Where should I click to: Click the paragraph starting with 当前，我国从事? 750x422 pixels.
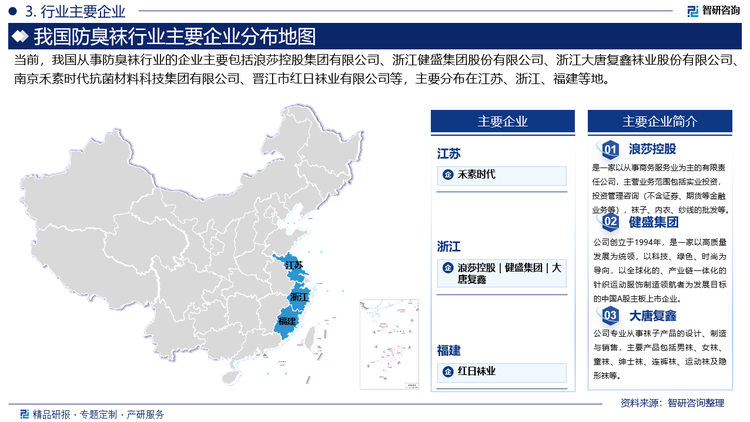[375, 69]
